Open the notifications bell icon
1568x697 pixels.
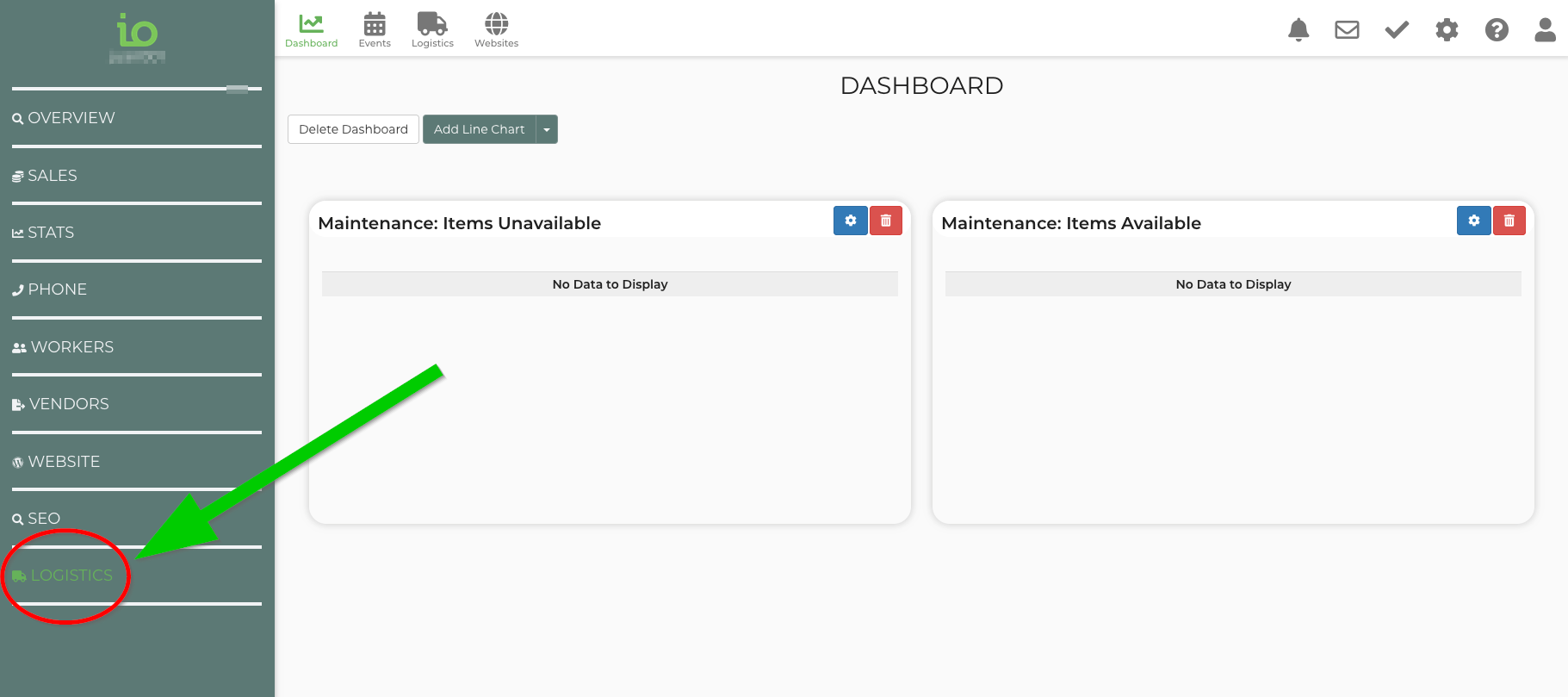click(x=1298, y=30)
